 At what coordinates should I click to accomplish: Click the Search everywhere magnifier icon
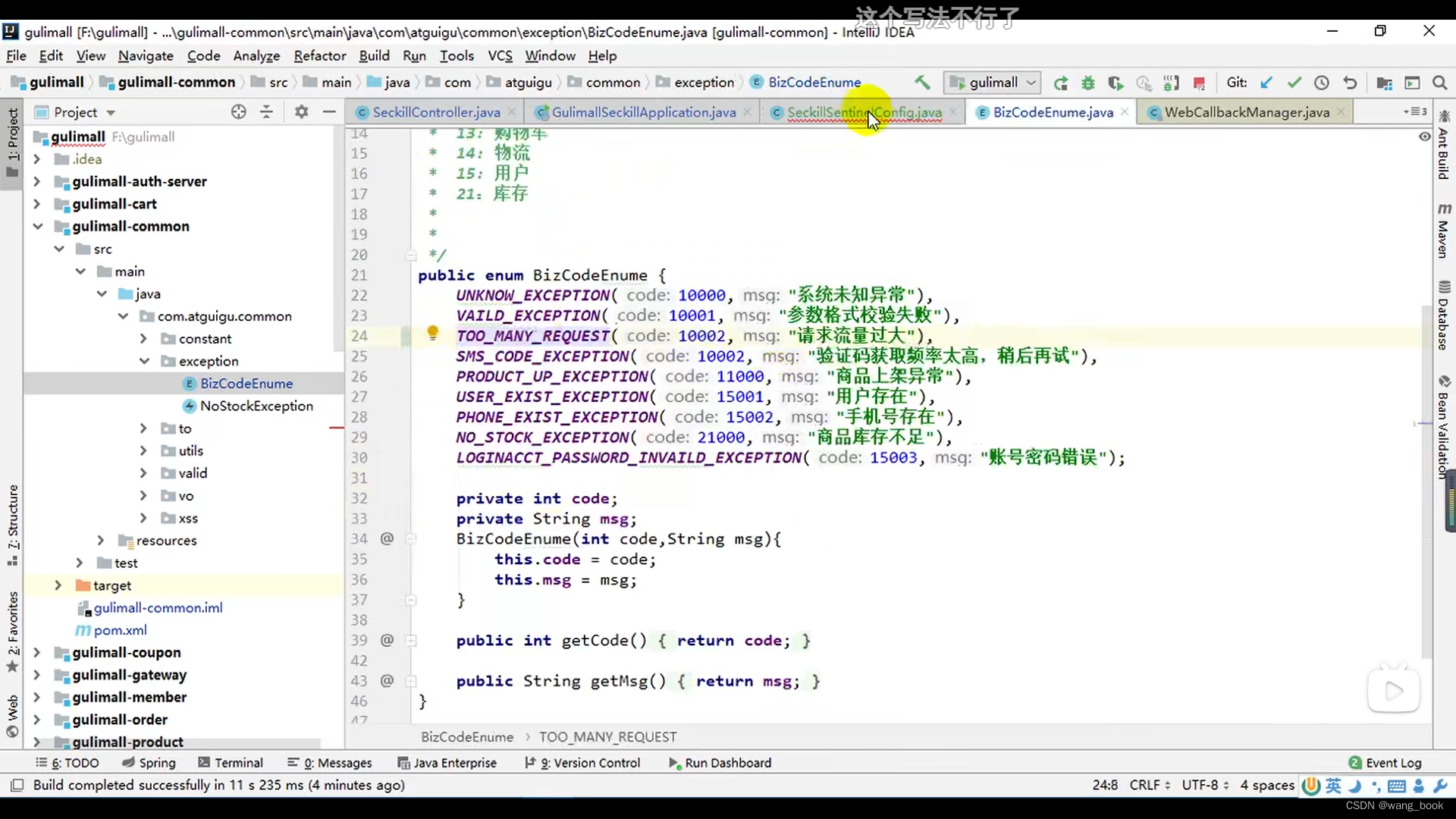(1440, 82)
